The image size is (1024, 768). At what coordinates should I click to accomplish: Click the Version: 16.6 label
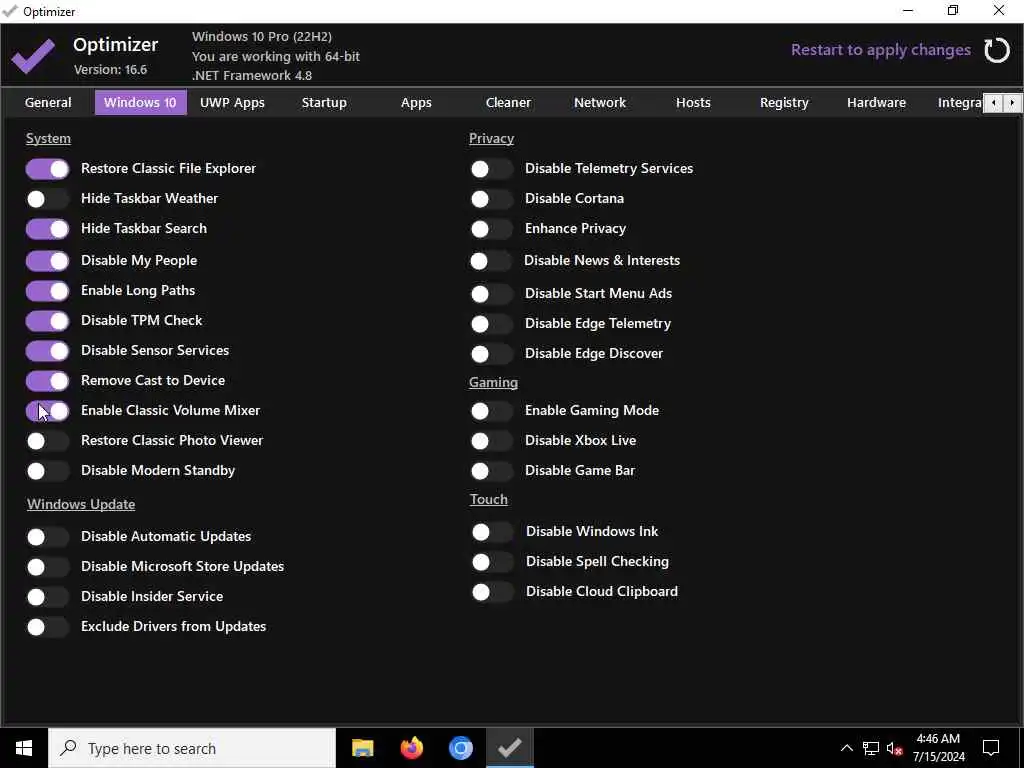point(110,70)
